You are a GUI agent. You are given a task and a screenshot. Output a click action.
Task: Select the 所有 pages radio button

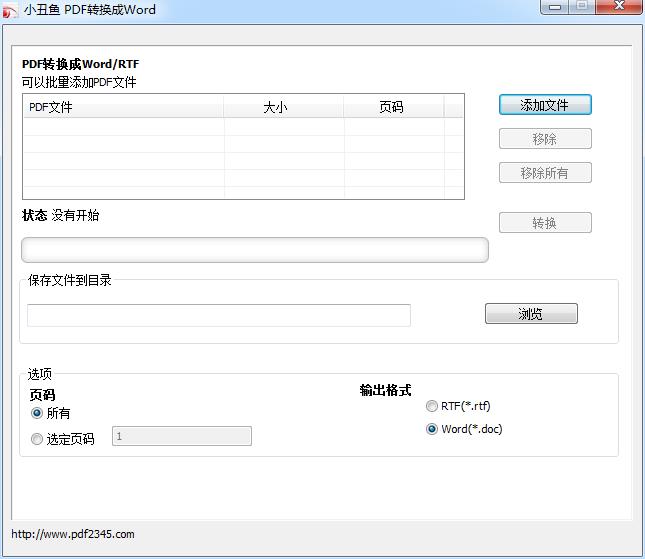pyautogui.click(x=37, y=413)
